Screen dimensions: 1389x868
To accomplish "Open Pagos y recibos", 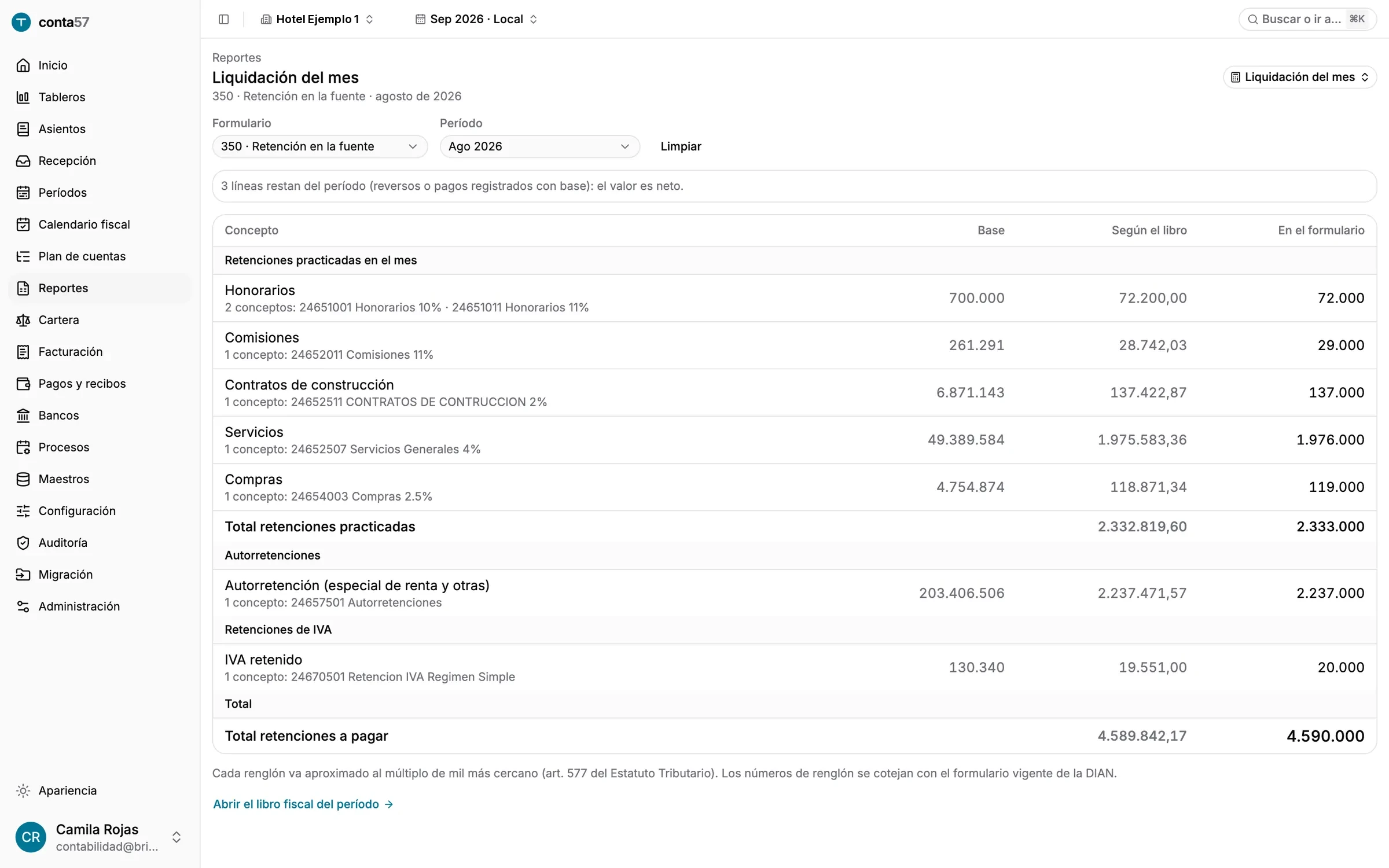I will (100, 384).
